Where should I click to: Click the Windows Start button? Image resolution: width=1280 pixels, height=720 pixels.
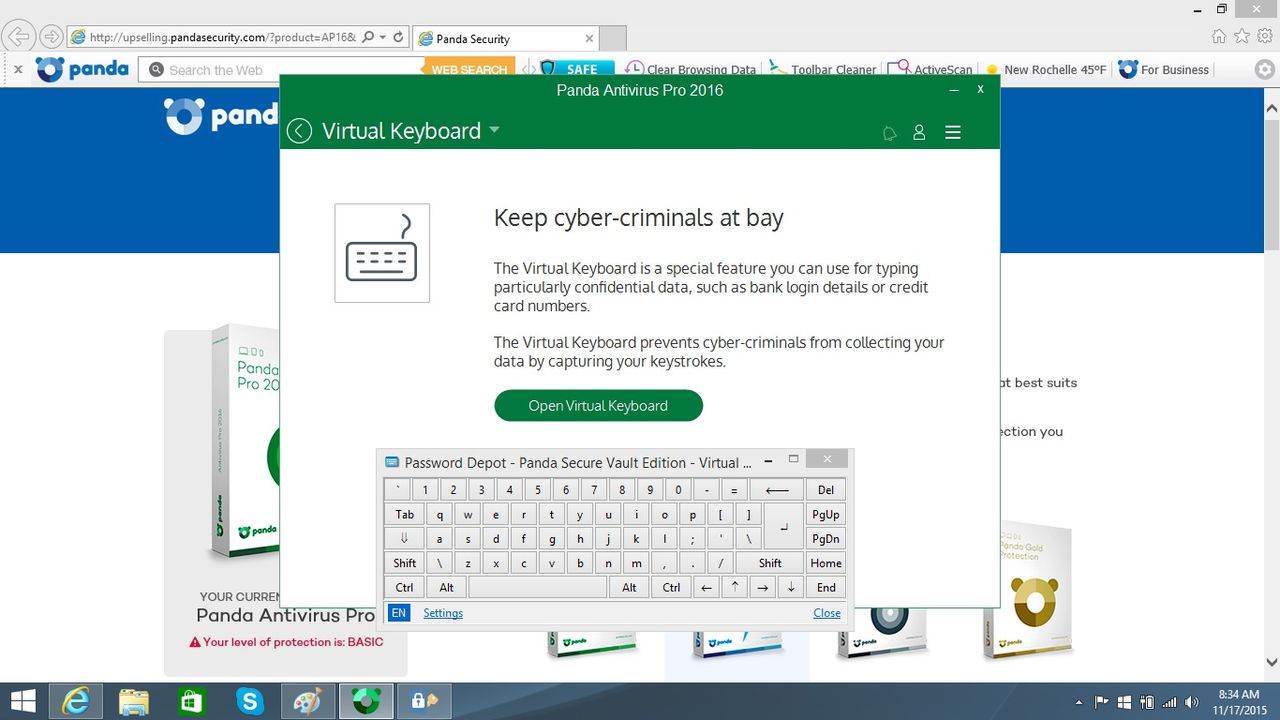[x=23, y=701]
